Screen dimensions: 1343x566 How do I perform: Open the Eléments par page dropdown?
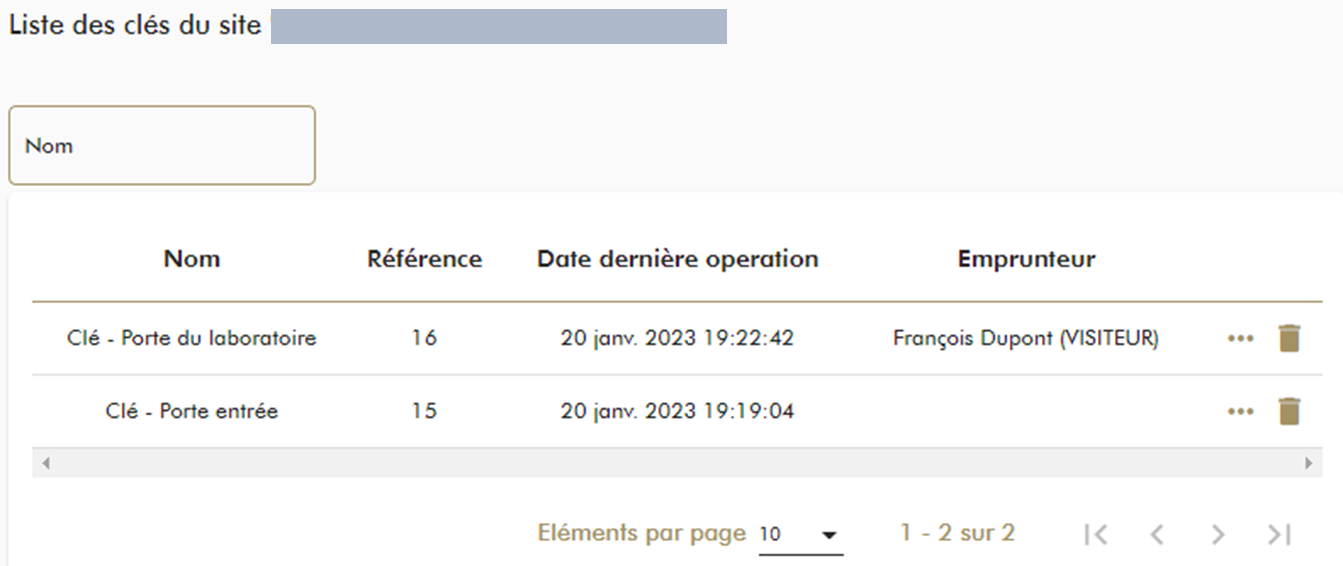pos(800,535)
